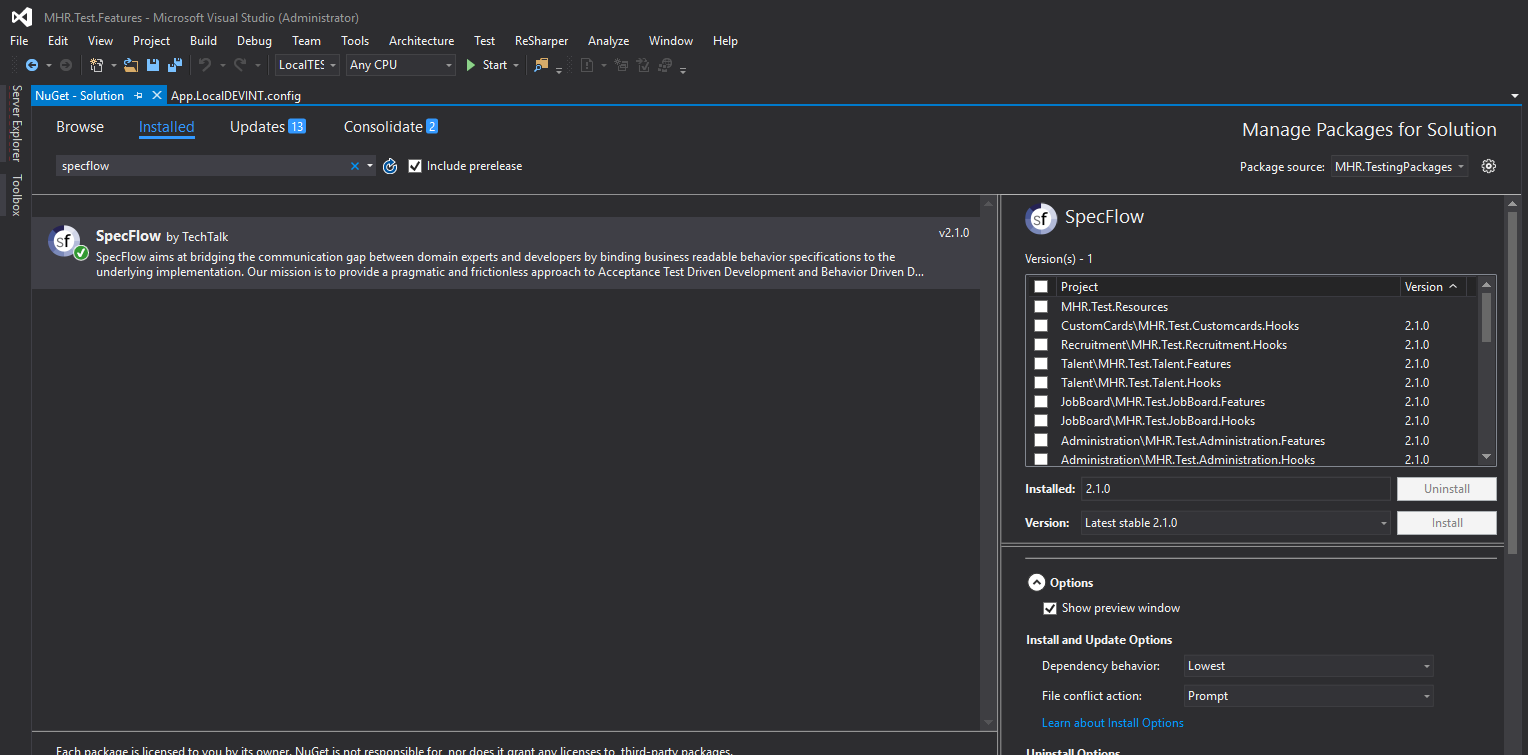Toggle the select-all Project header checkbox
This screenshot has width=1528, height=755.
click(x=1041, y=287)
